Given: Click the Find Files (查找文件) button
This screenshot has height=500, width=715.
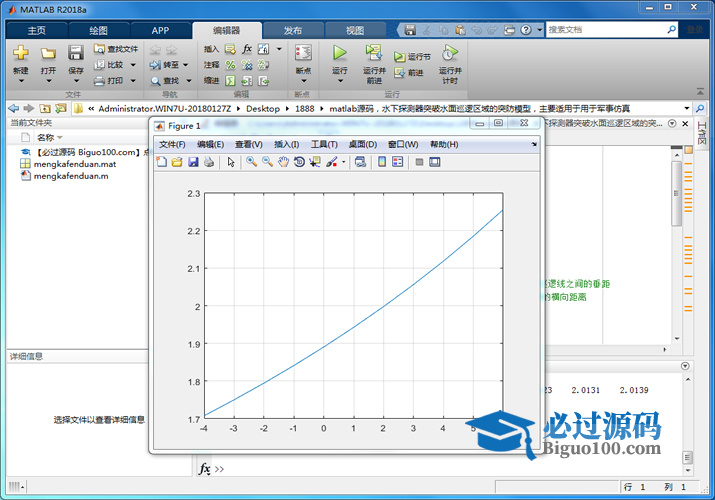Looking at the screenshot, I should [116, 48].
